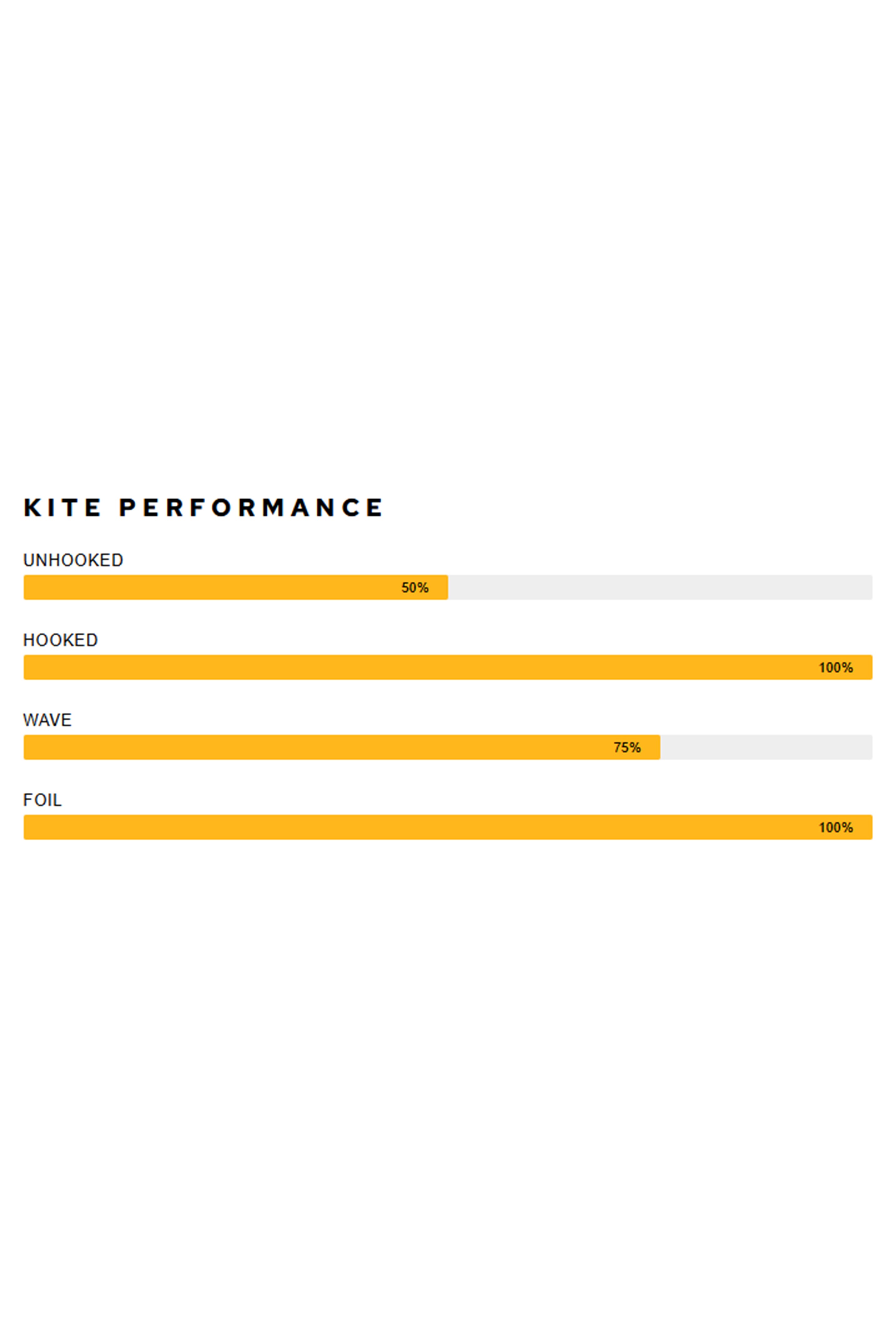Viewport: 896px width, 1344px height.
Task: Select the UNHOOKED label text
Action: pos(73,560)
